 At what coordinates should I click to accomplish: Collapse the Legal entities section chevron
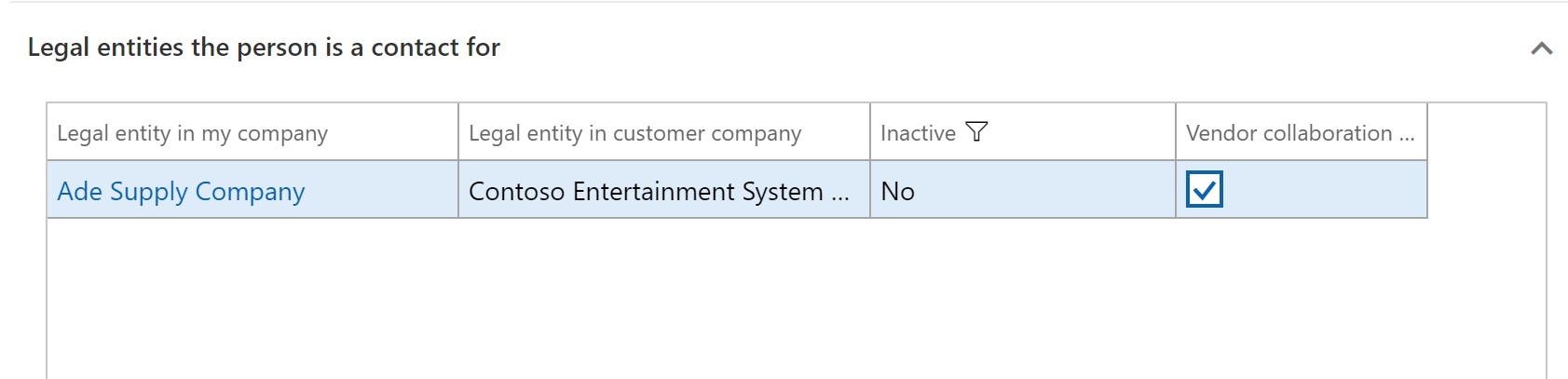click(1541, 48)
